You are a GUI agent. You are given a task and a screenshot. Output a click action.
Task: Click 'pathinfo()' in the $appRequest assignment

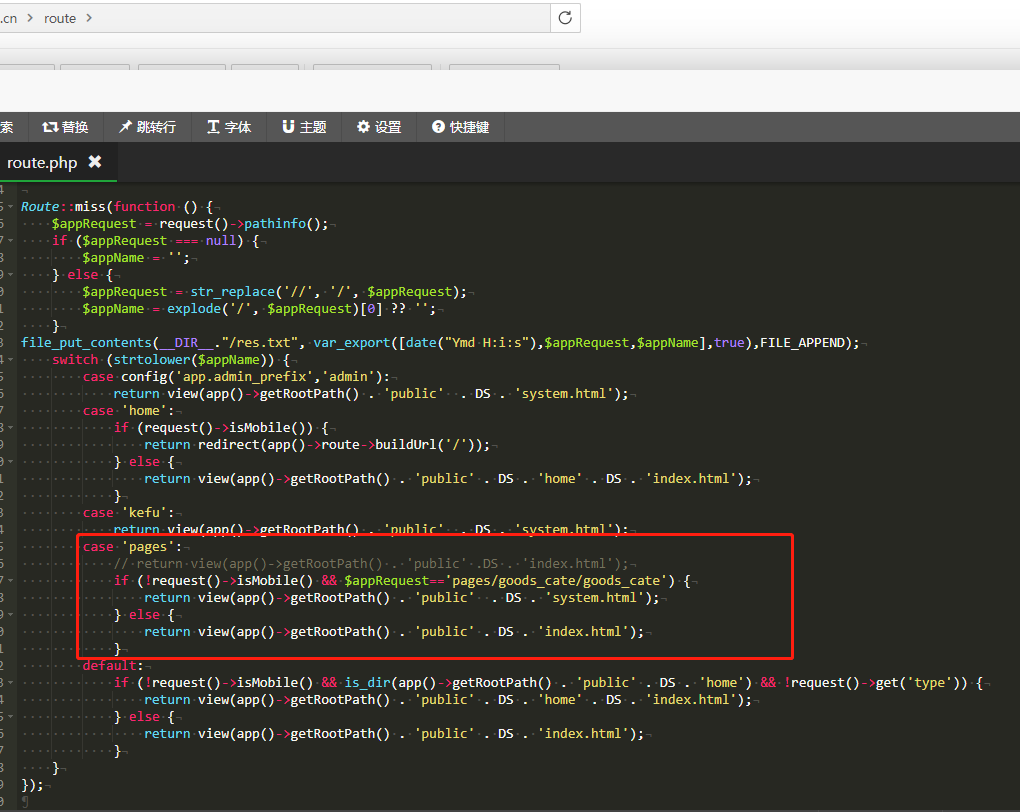click(x=282, y=224)
